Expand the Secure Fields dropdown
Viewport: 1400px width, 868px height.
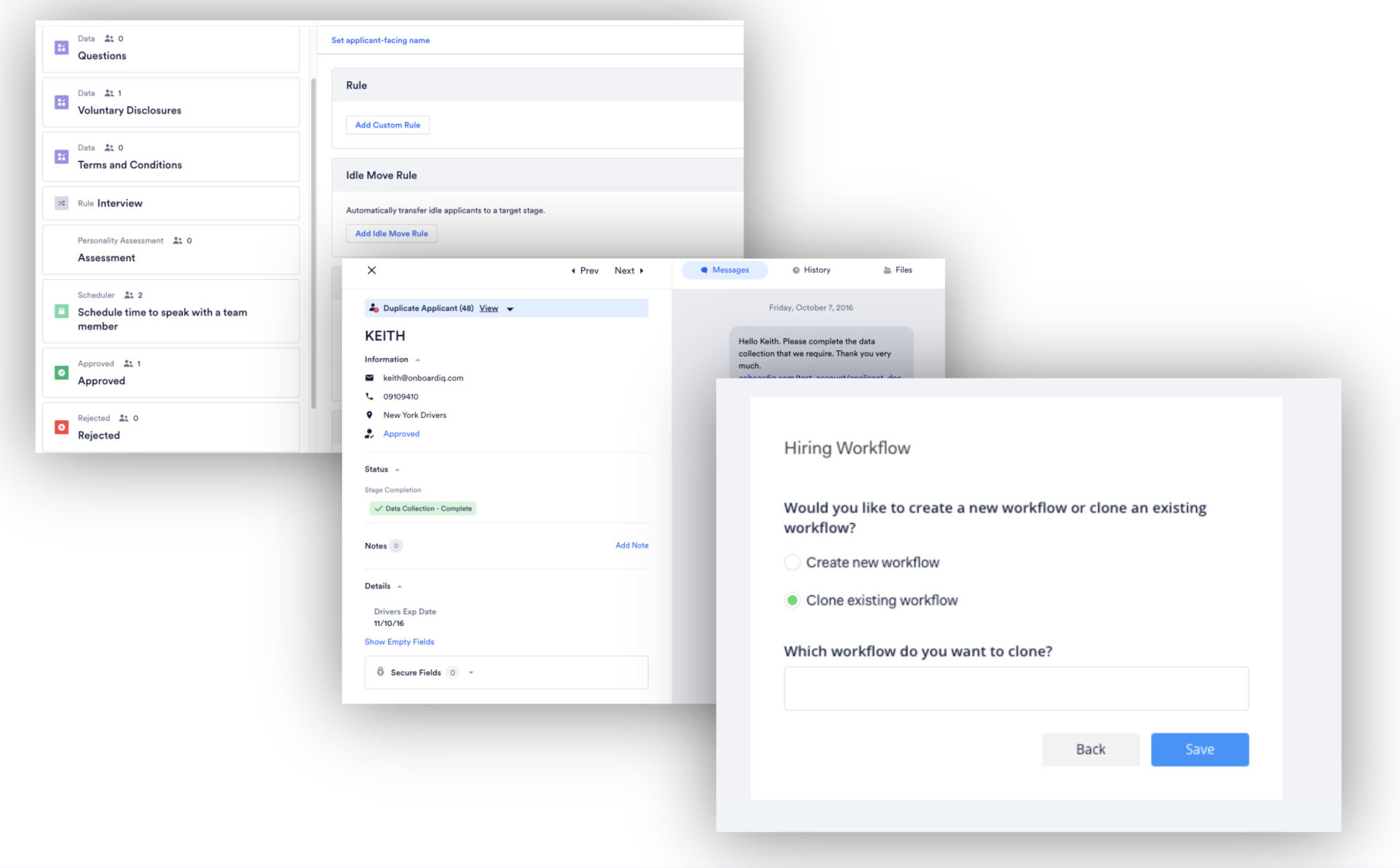click(x=471, y=673)
